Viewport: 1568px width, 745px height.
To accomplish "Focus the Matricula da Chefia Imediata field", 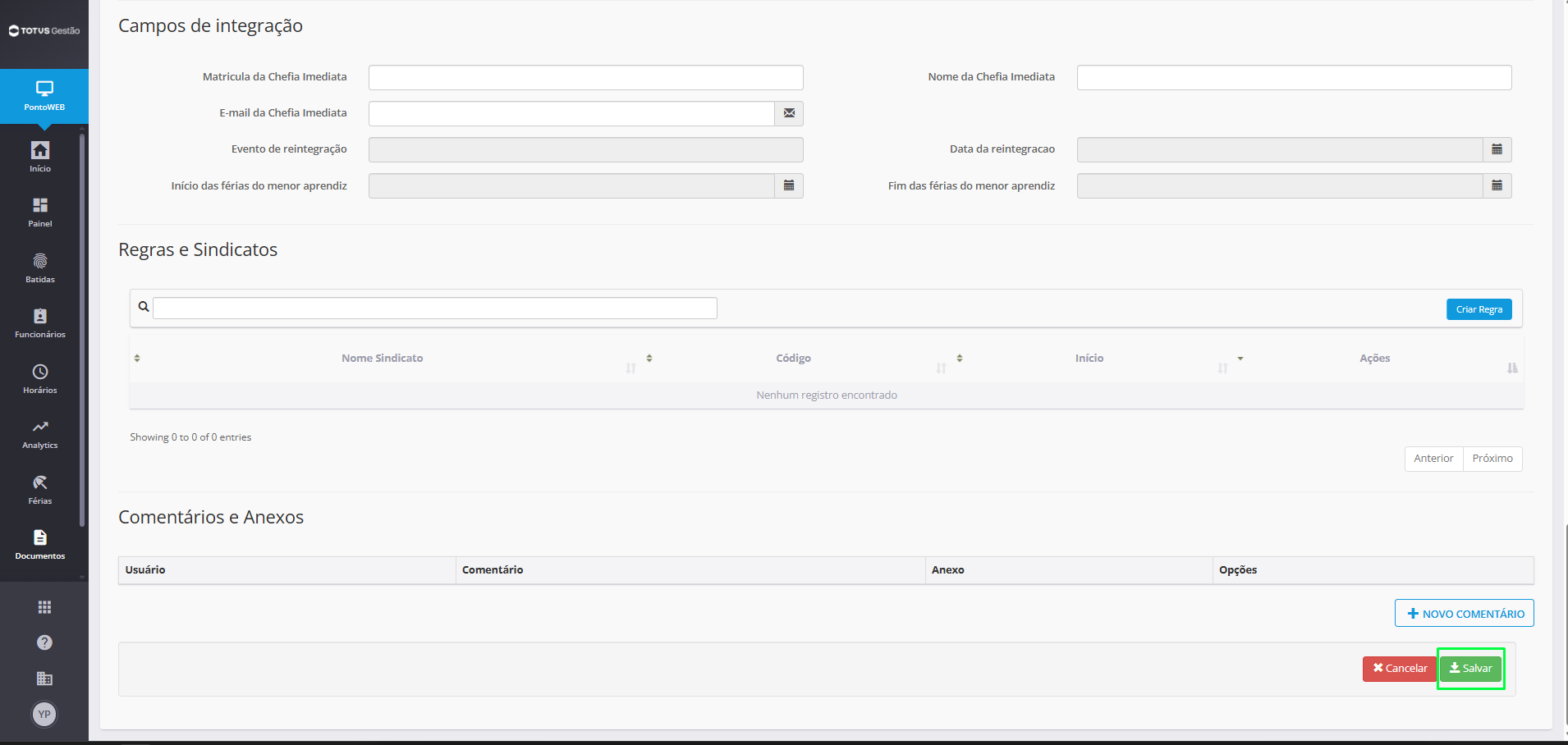I will point(586,77).
